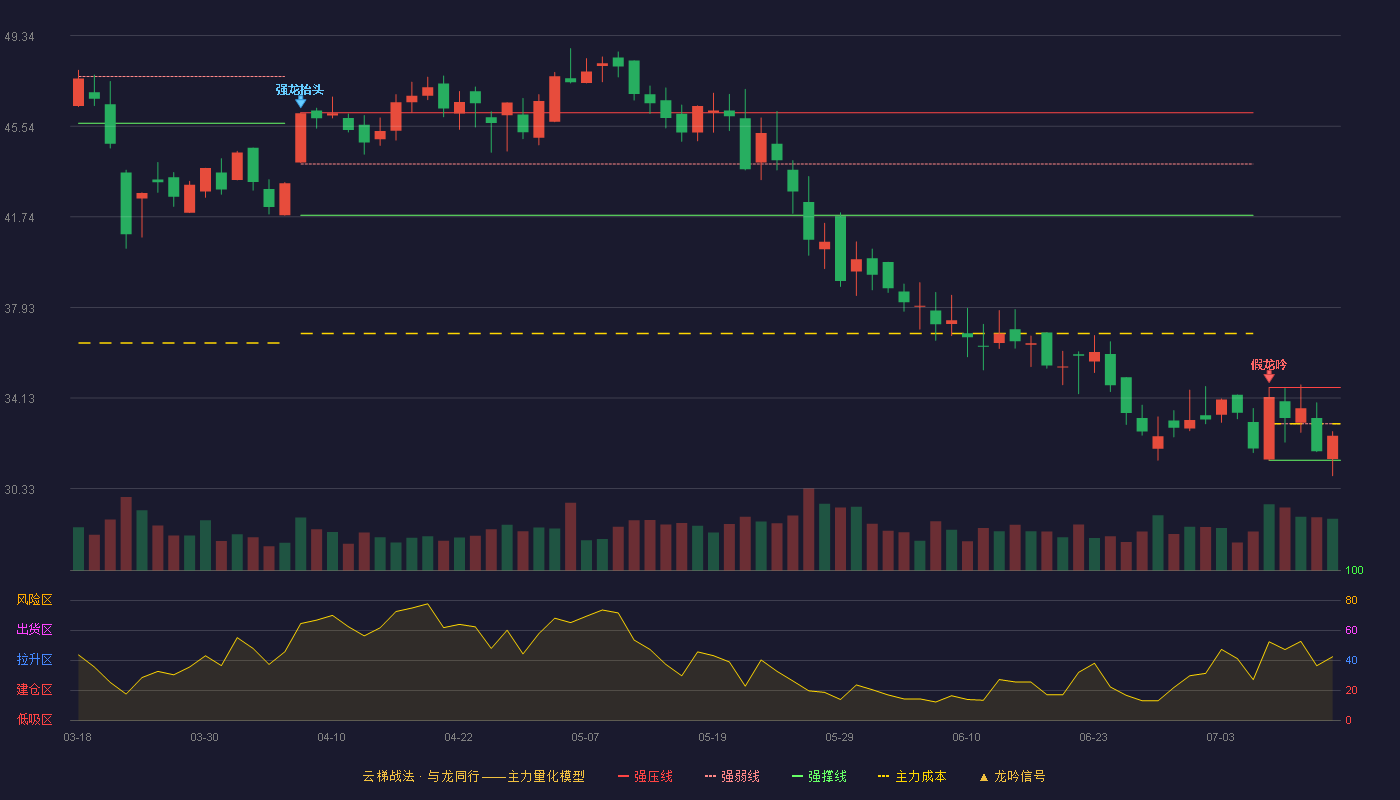The height and width of the screenshot is (800, 1400).
Task: Click the 34.13 price axis label
Action: pos(19,399)
